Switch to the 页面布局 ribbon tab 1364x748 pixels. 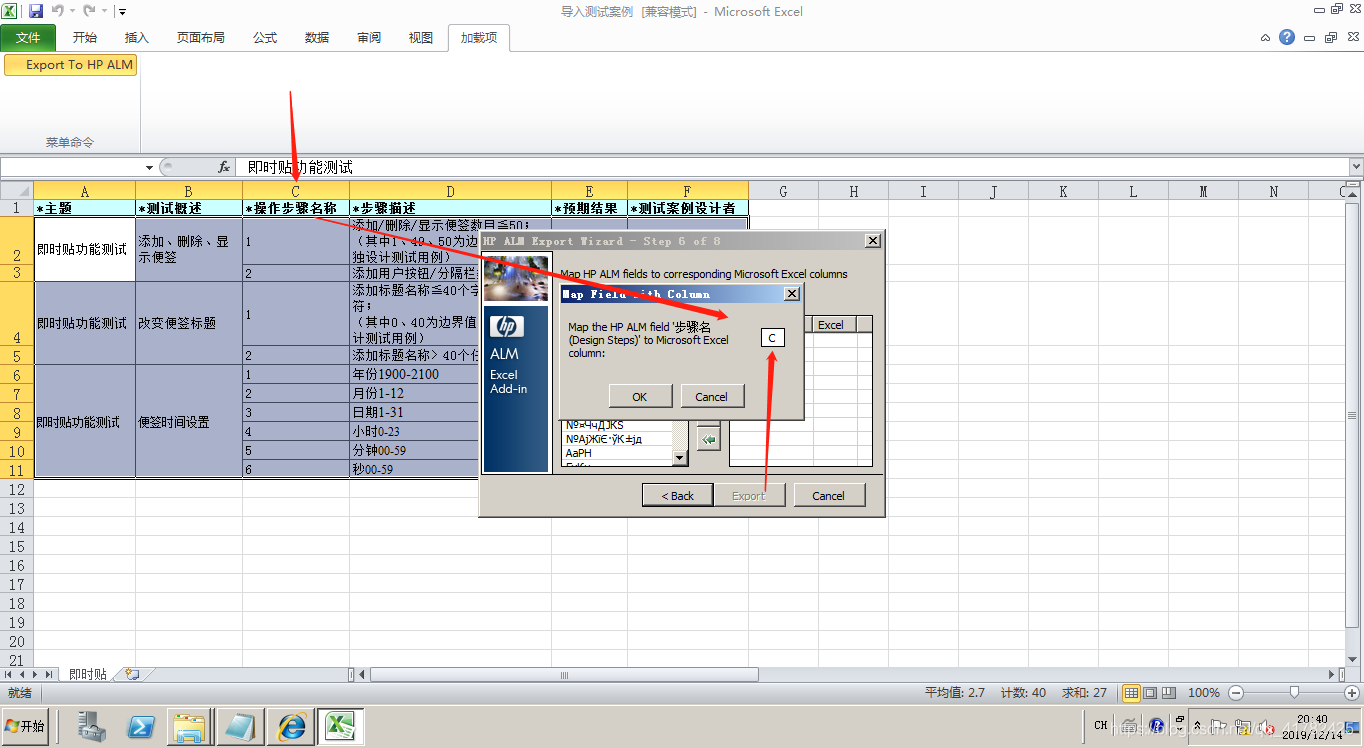pyautogui.click(x=201, y=38)
